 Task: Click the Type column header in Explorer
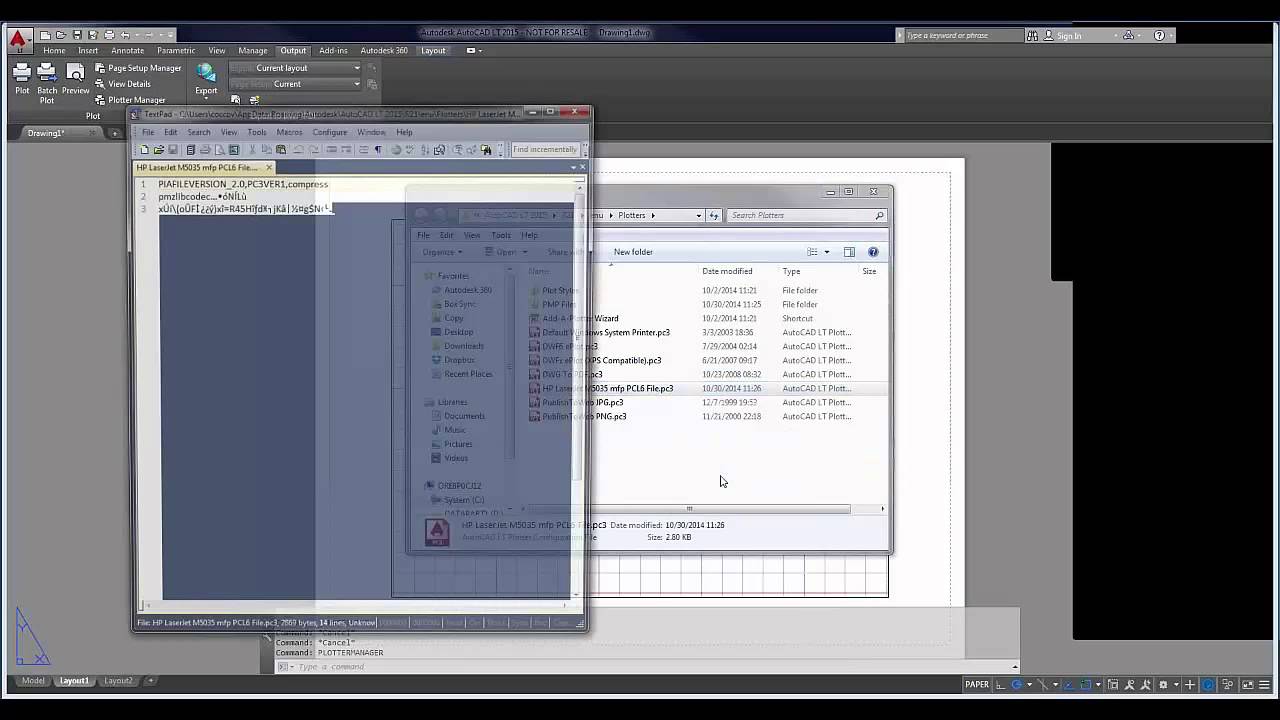click(x=791, y=271)
